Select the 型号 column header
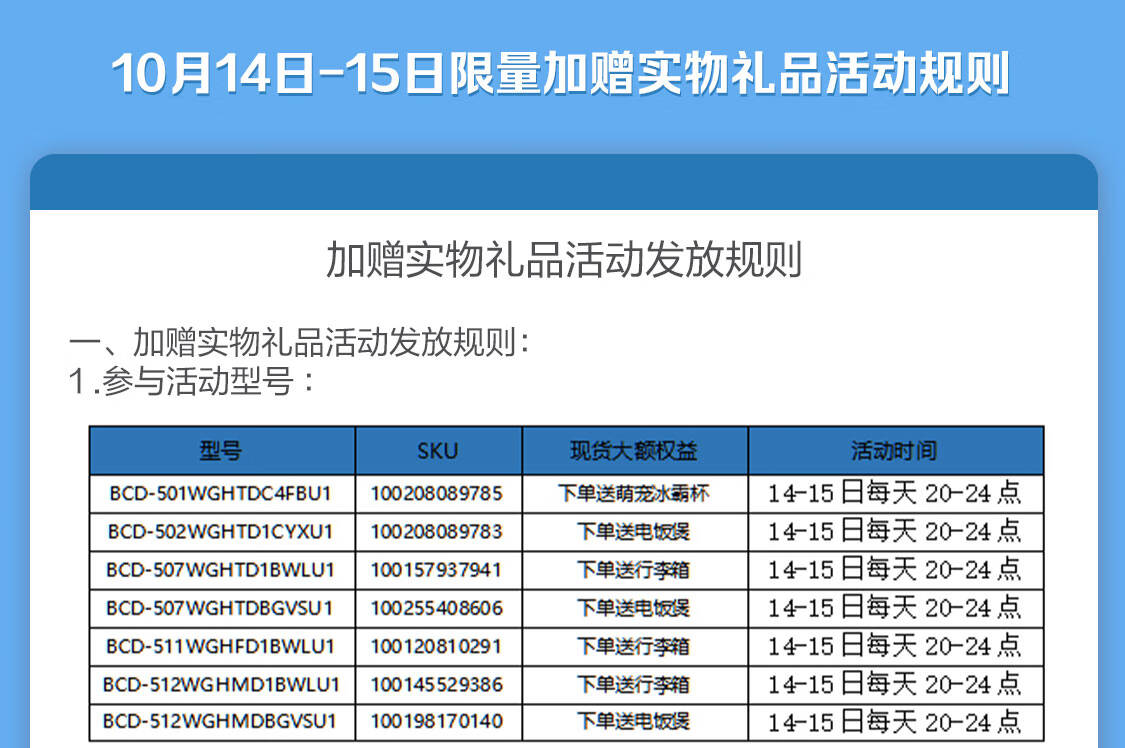 click(221, 451)
